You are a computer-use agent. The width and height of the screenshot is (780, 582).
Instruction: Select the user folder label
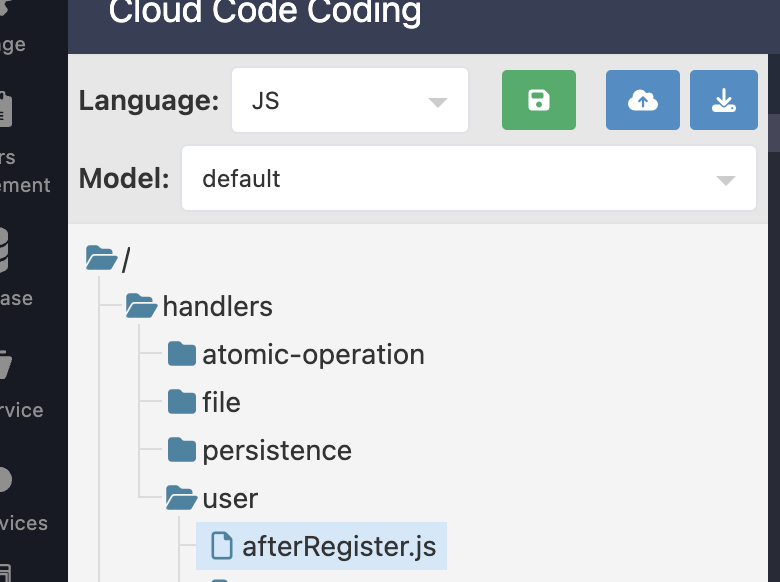(230, 498)
